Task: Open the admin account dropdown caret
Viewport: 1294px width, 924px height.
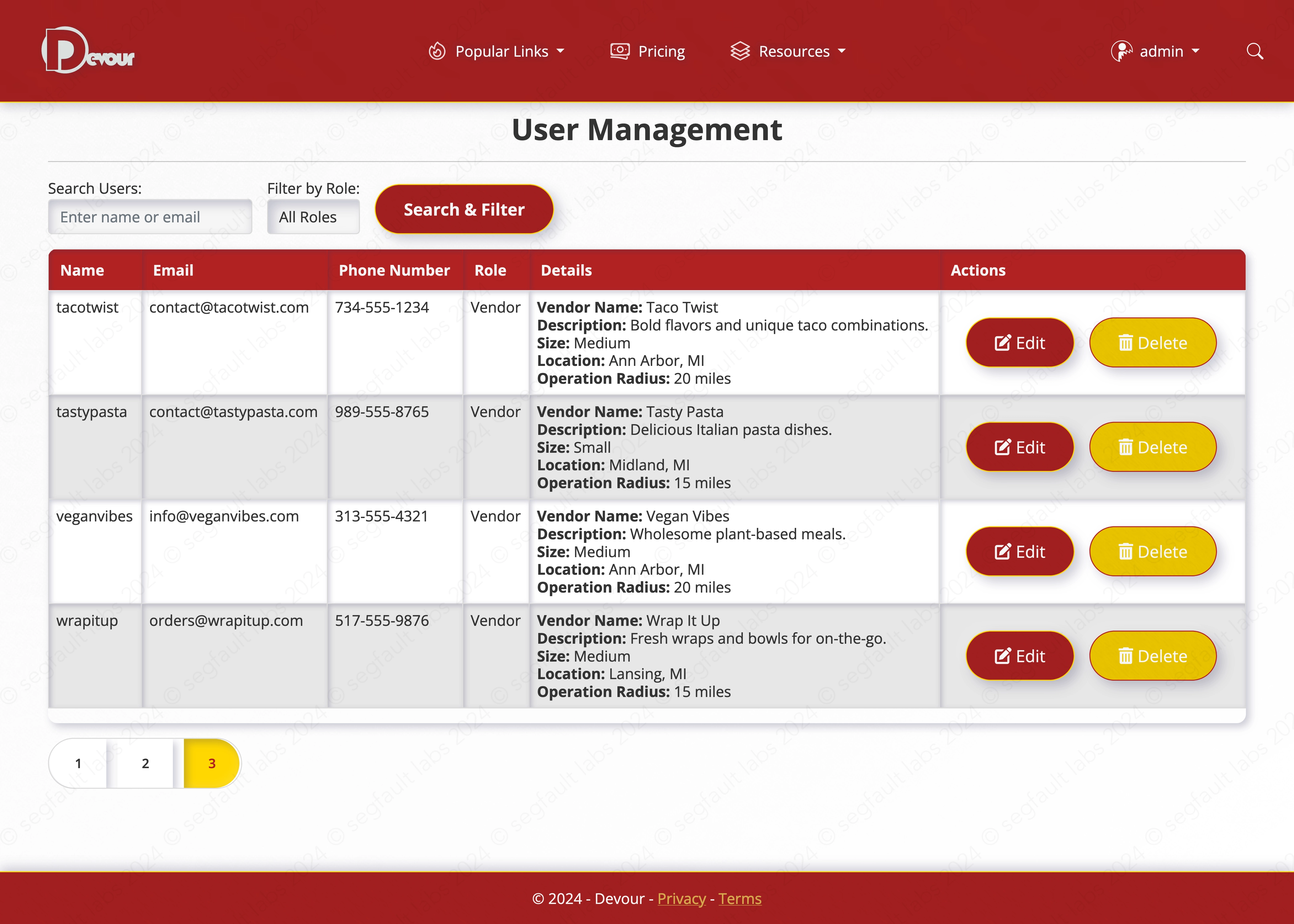Action: [x=1195, y=51]
